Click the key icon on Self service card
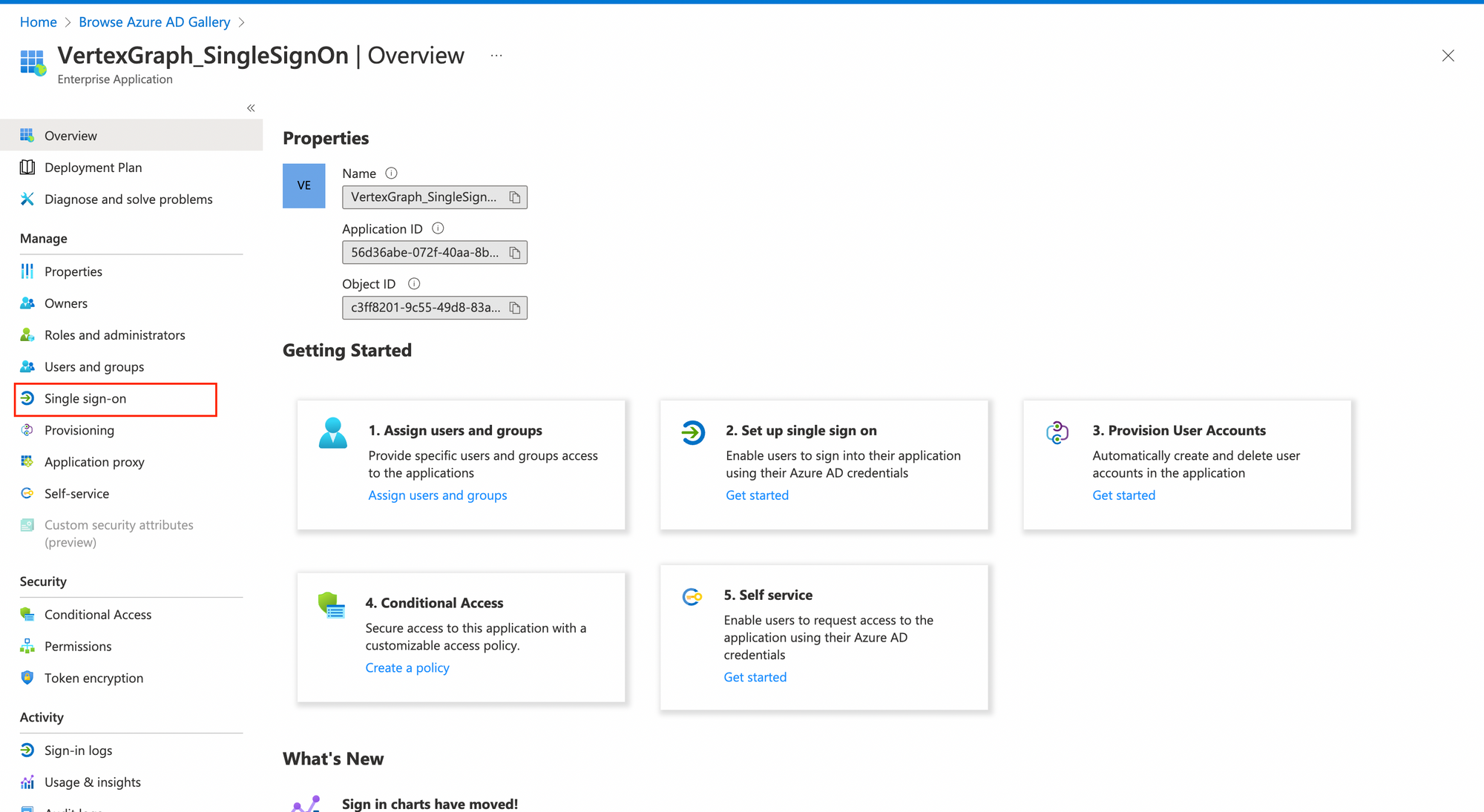The height and width of the screenshot is (812, 1484). [692, 596]
